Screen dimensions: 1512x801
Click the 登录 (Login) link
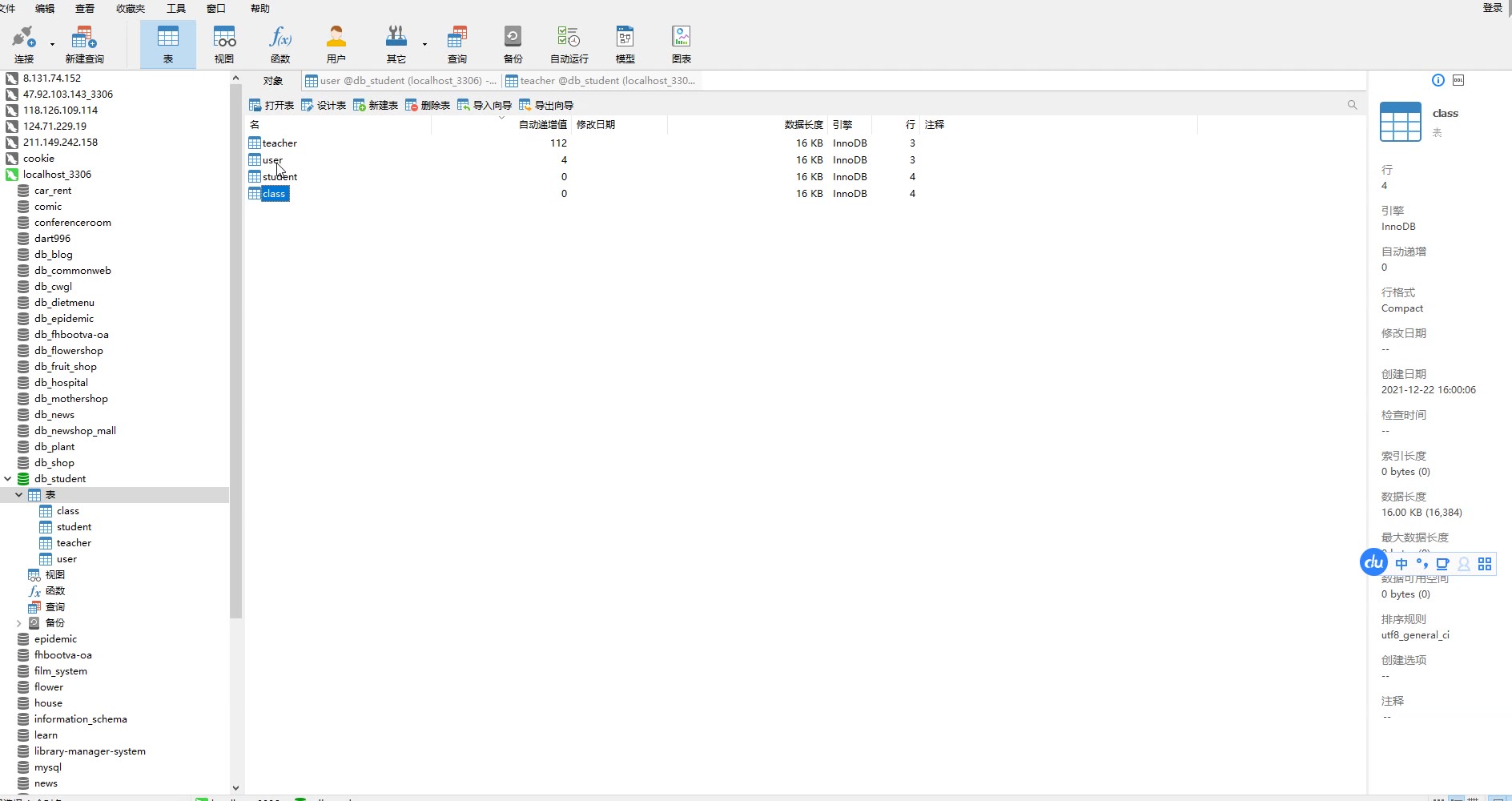pos(1493,8)
